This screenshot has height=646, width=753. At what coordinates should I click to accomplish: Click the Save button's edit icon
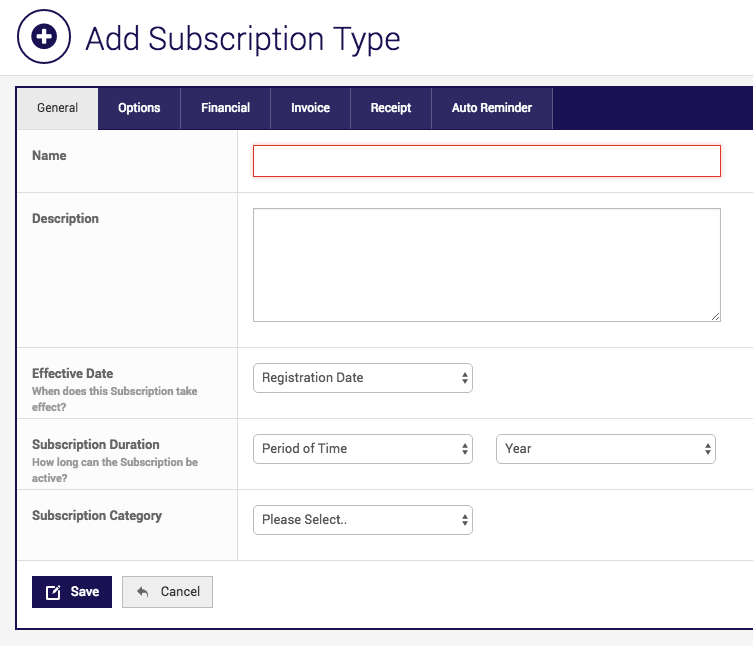pyautogui.click(x=54, y=592)
